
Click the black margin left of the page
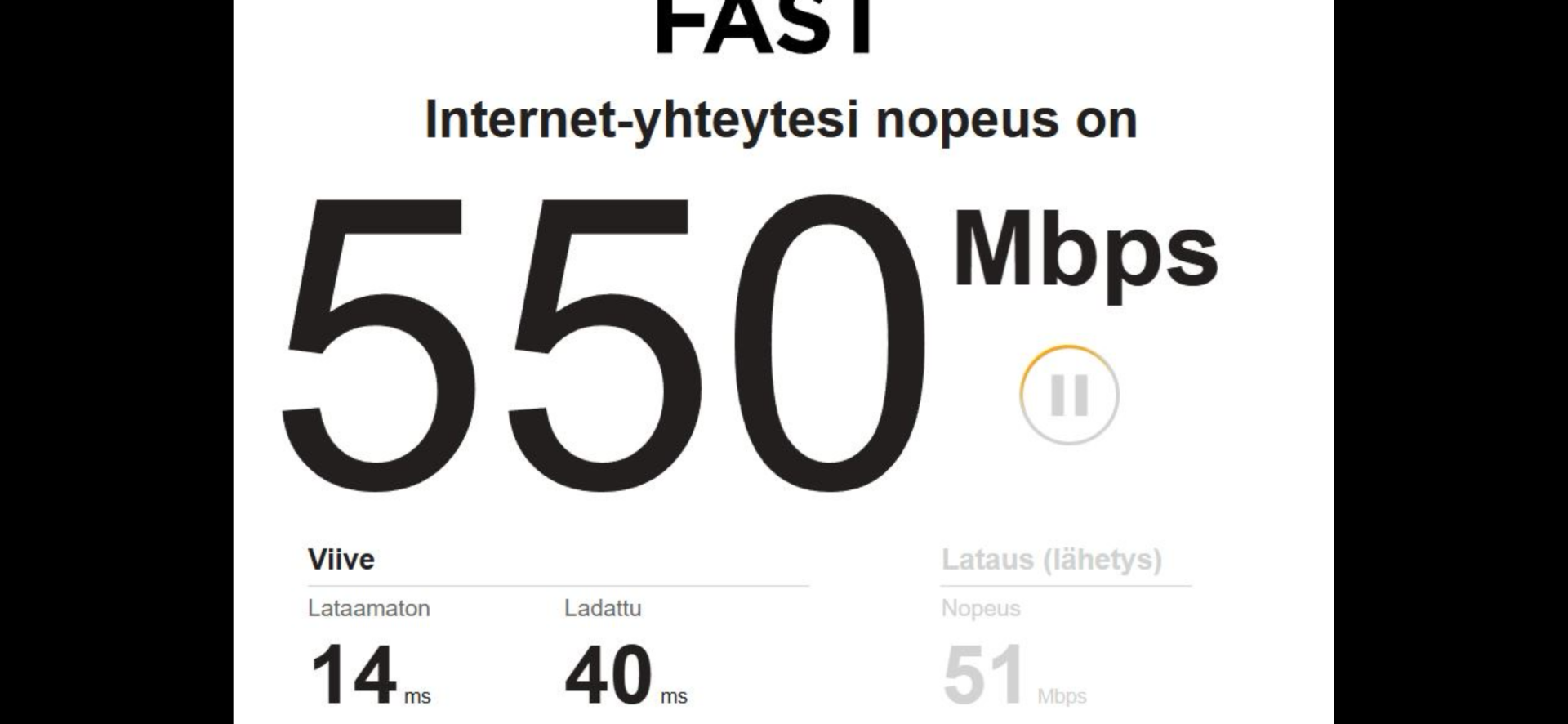click(117, 362)
